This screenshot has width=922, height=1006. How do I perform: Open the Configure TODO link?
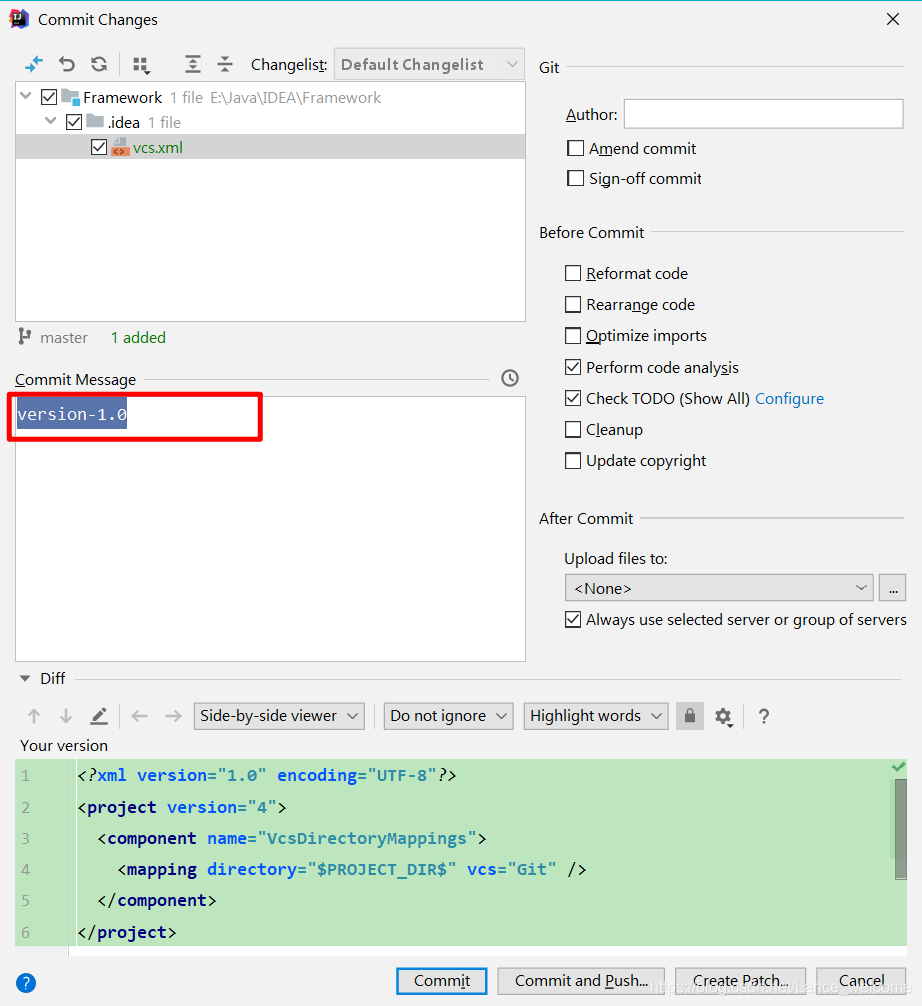pyautogui.click(x=789, y=398)
